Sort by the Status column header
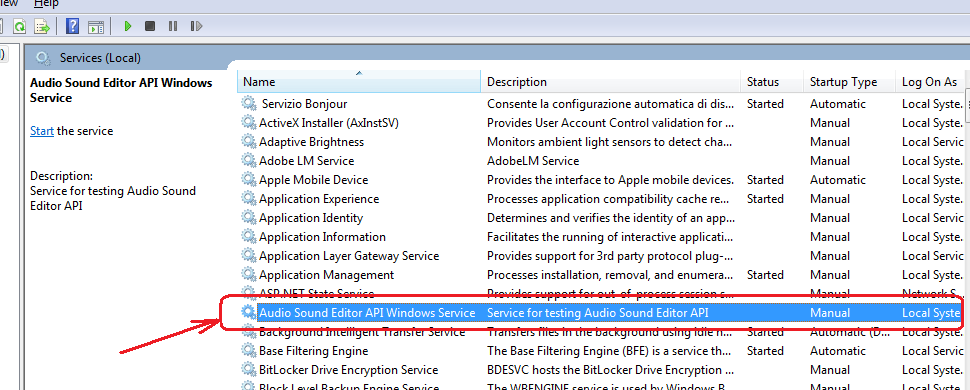The height and width of the screenshot is (390, 970). [772, 82]
